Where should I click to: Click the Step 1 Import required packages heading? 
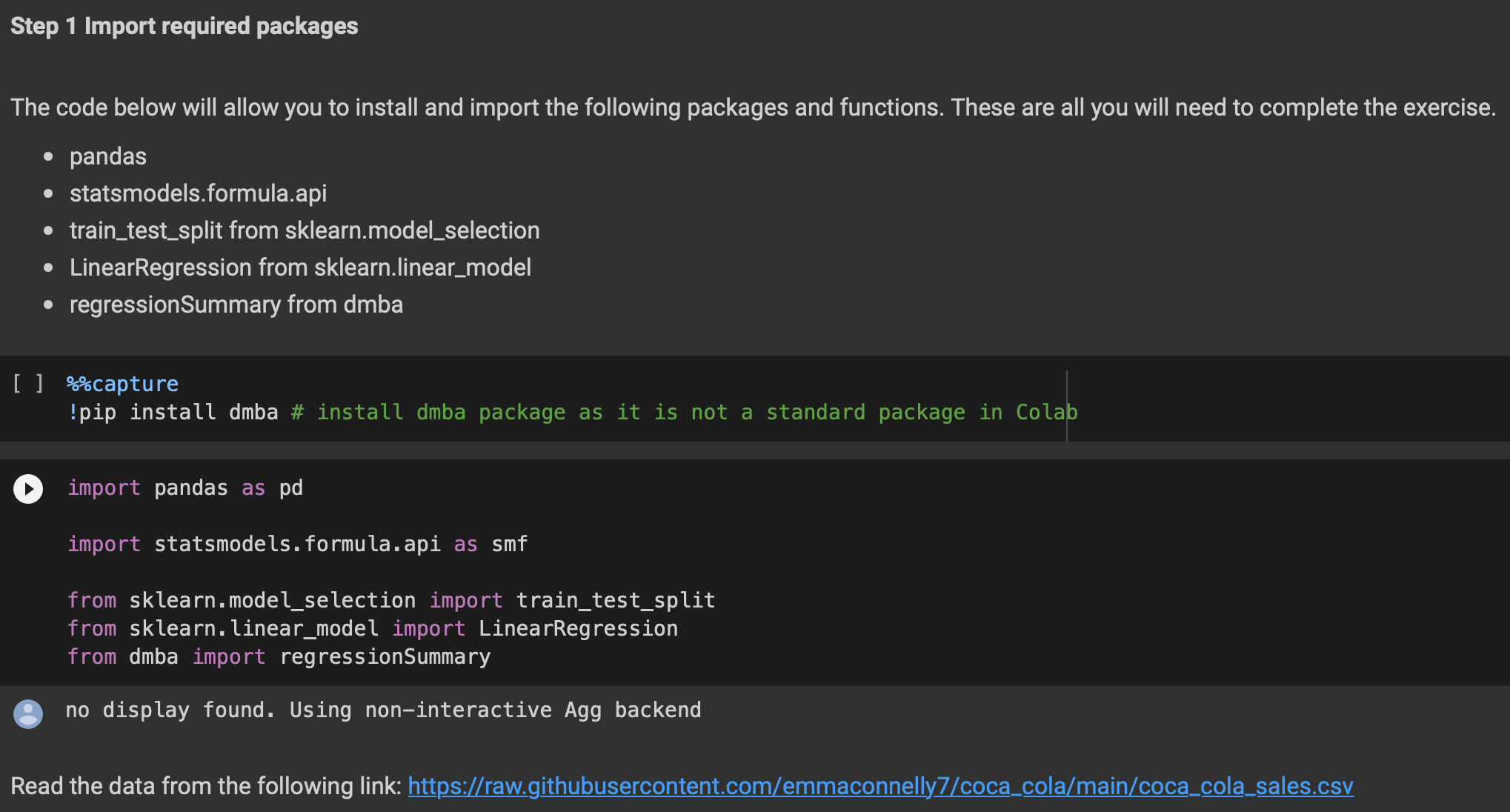(184, 26)
